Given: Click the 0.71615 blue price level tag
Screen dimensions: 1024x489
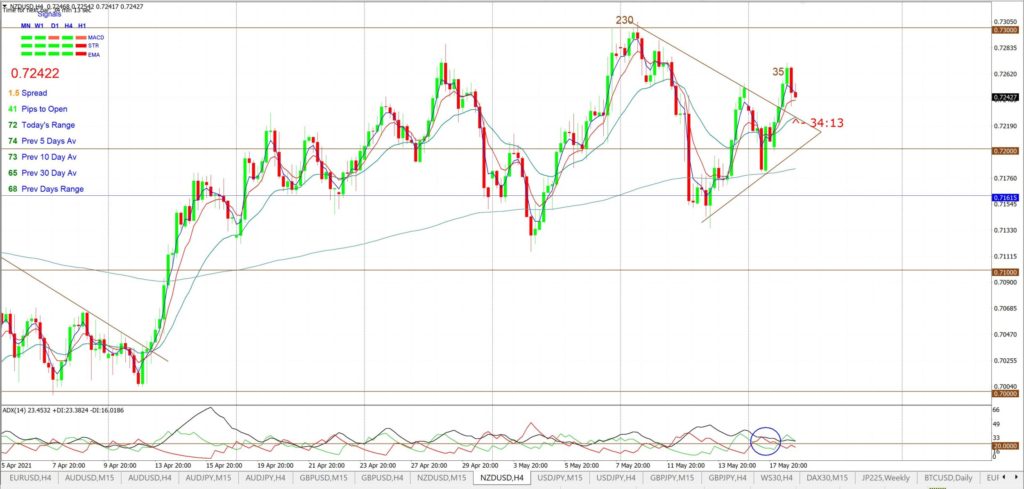Looking at the screenshot, I should coord(1004,197).
